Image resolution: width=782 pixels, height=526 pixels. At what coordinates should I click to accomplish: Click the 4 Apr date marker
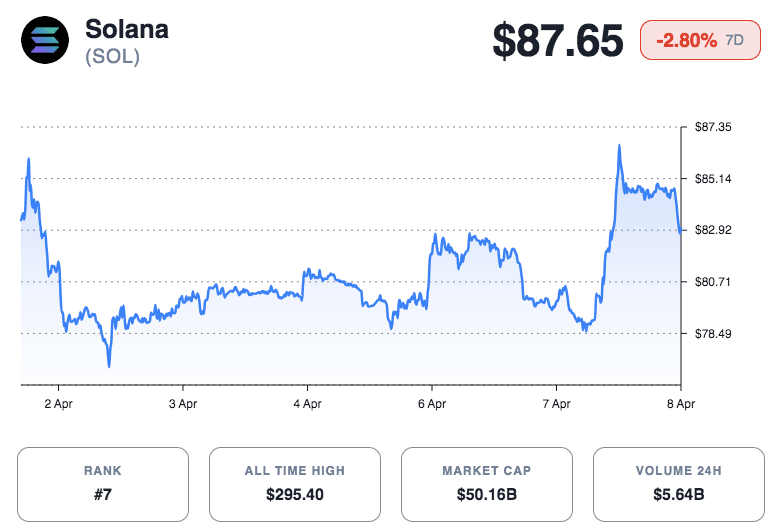(307, 404)
